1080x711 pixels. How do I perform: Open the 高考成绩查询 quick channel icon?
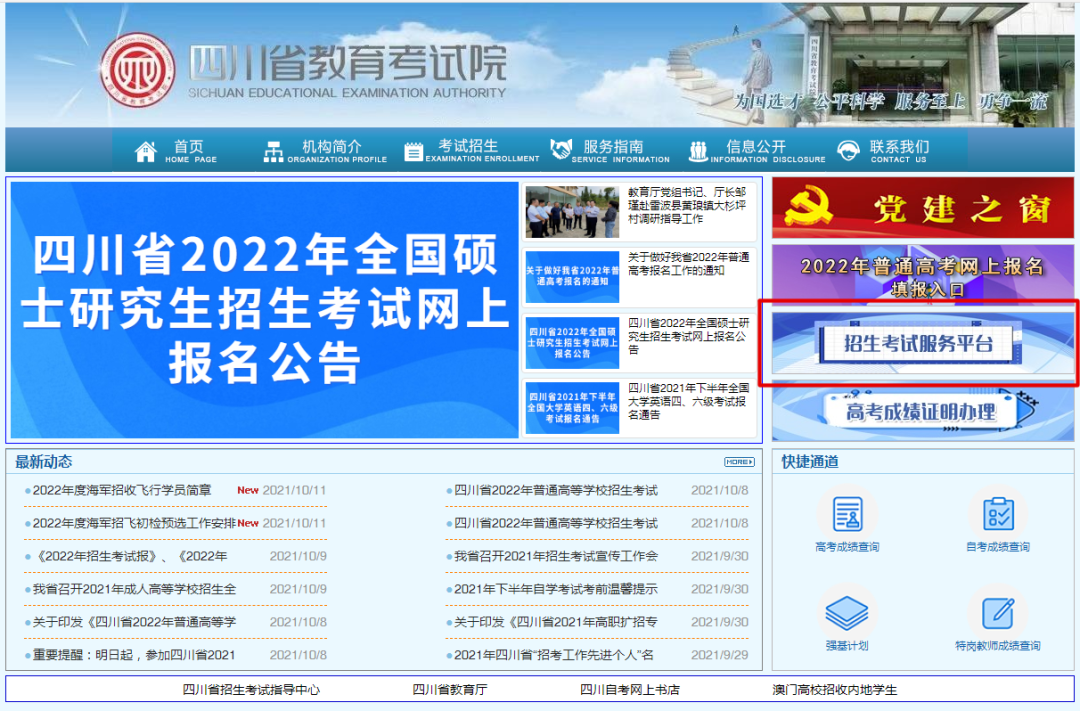click(847, 514)
